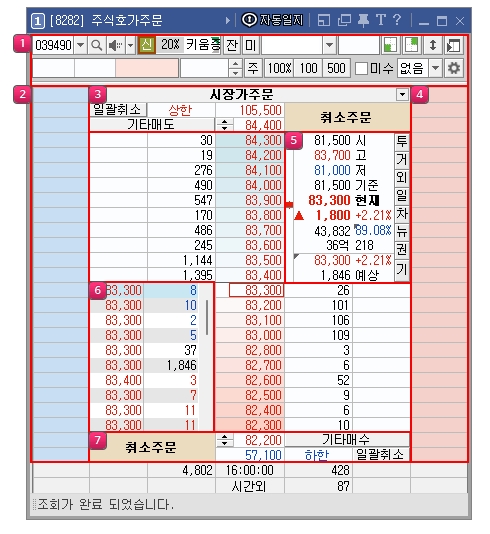490x534 pixels.
Task: Select the 거 side tab
Action: point(402,160)
